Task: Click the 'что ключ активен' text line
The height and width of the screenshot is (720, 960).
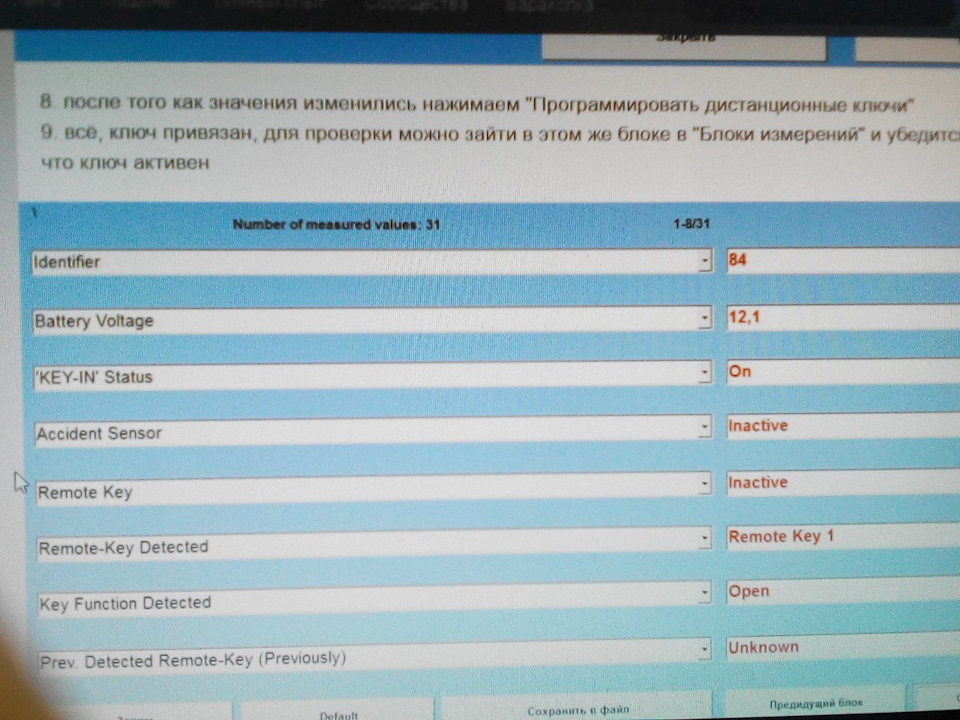Action: 125,162
